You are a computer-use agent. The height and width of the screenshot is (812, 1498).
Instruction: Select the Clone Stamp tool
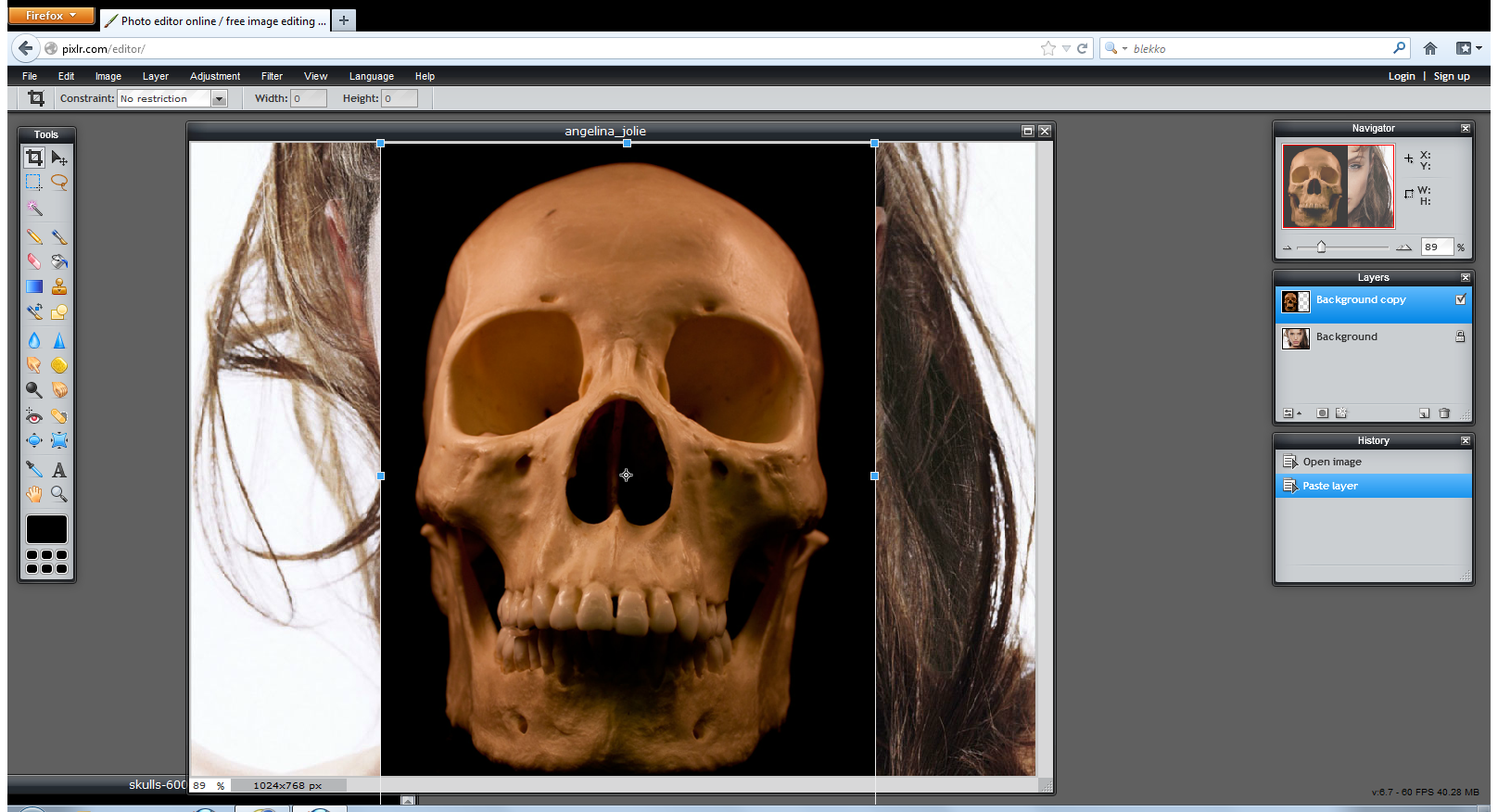click(59, 286)
